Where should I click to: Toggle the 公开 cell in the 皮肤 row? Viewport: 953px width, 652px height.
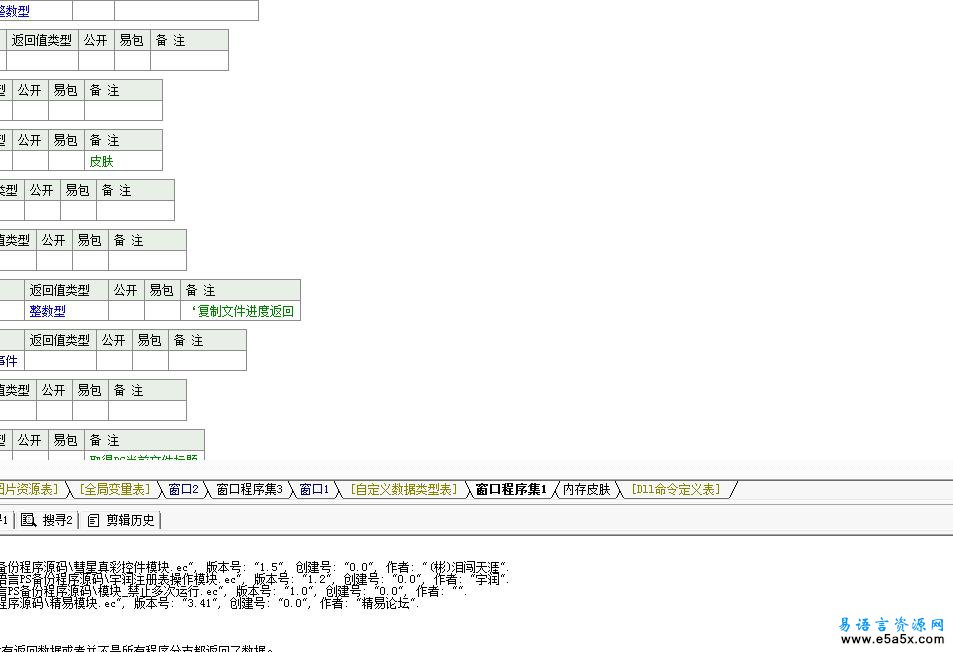[30, 161]
